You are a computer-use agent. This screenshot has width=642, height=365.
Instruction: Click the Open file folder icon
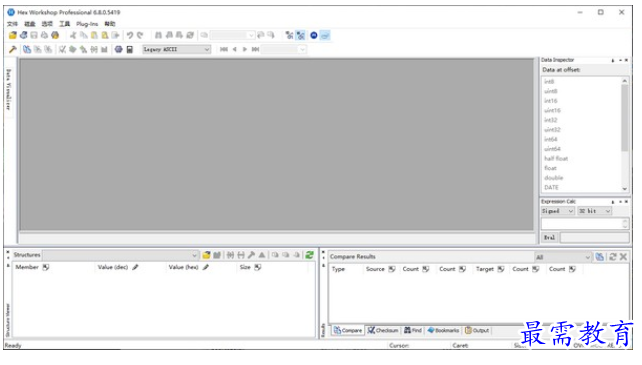click(13, 36)
